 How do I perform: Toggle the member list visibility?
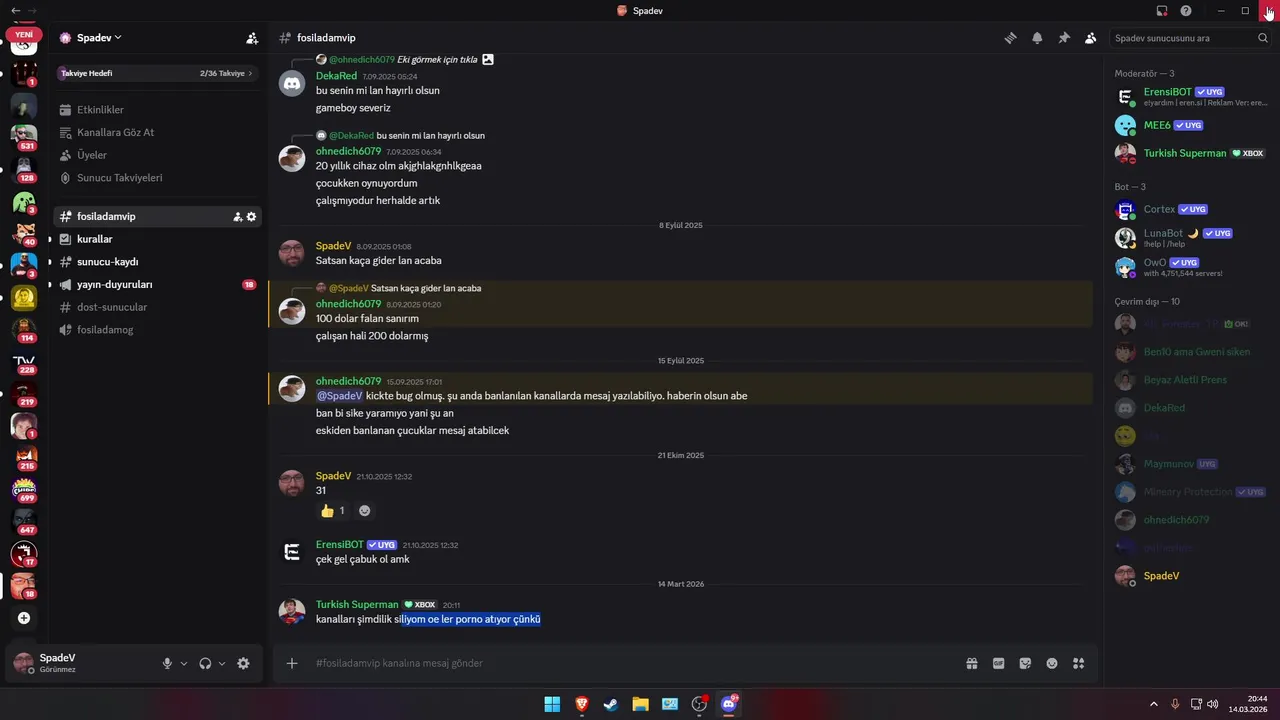click(x=1091, y=38)
